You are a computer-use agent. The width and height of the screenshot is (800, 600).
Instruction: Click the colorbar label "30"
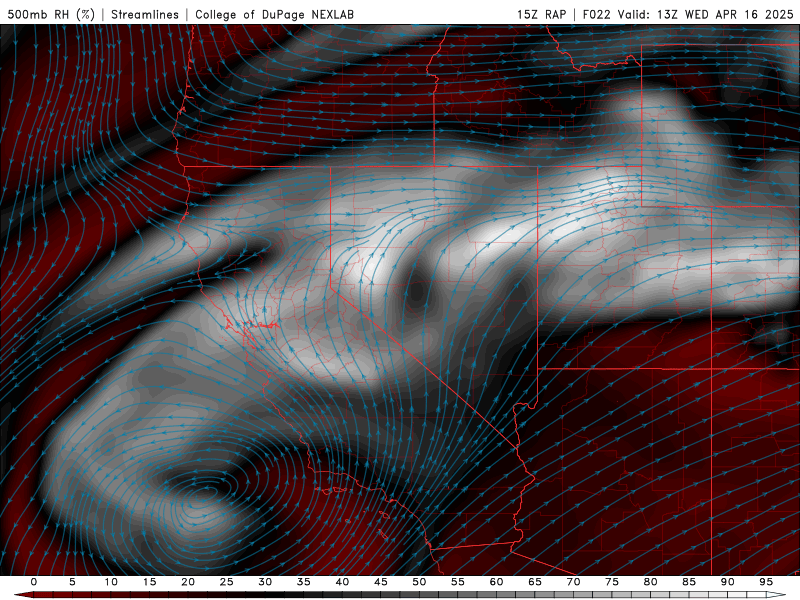[265, 582]
